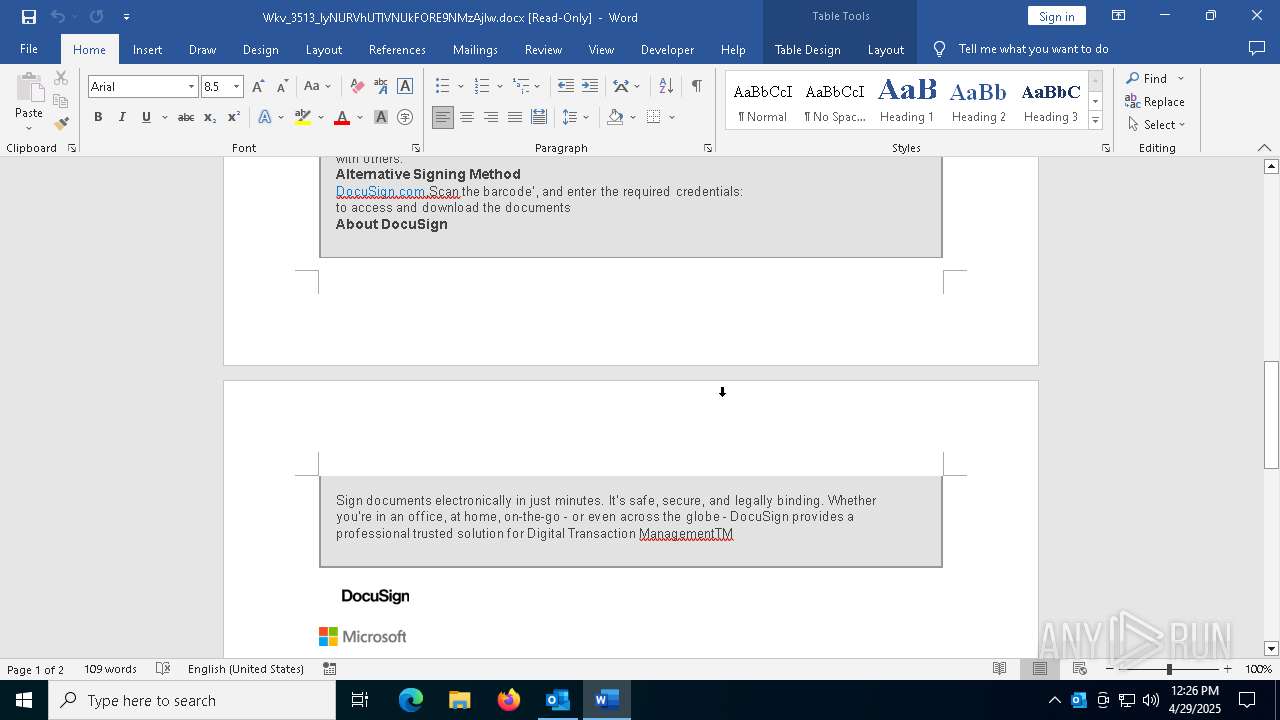Screen dimensions: 1280x720
Task: Click the Replace button
Action: coord(1155,102)
